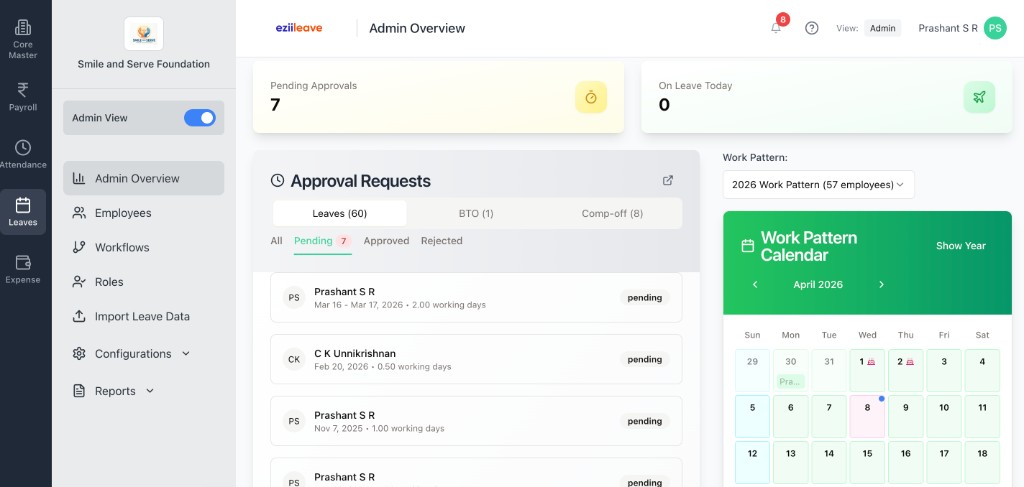Select April 2 on the calendar
Screen dimensions: 1024x487
pos(905,370)
